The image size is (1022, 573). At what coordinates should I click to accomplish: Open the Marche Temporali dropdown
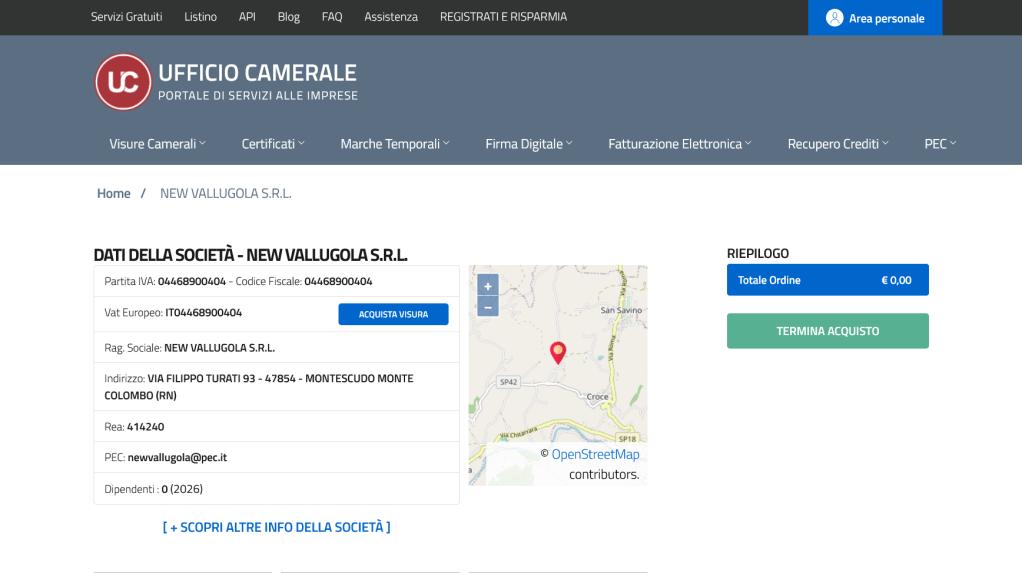click(x=395, y=144)
